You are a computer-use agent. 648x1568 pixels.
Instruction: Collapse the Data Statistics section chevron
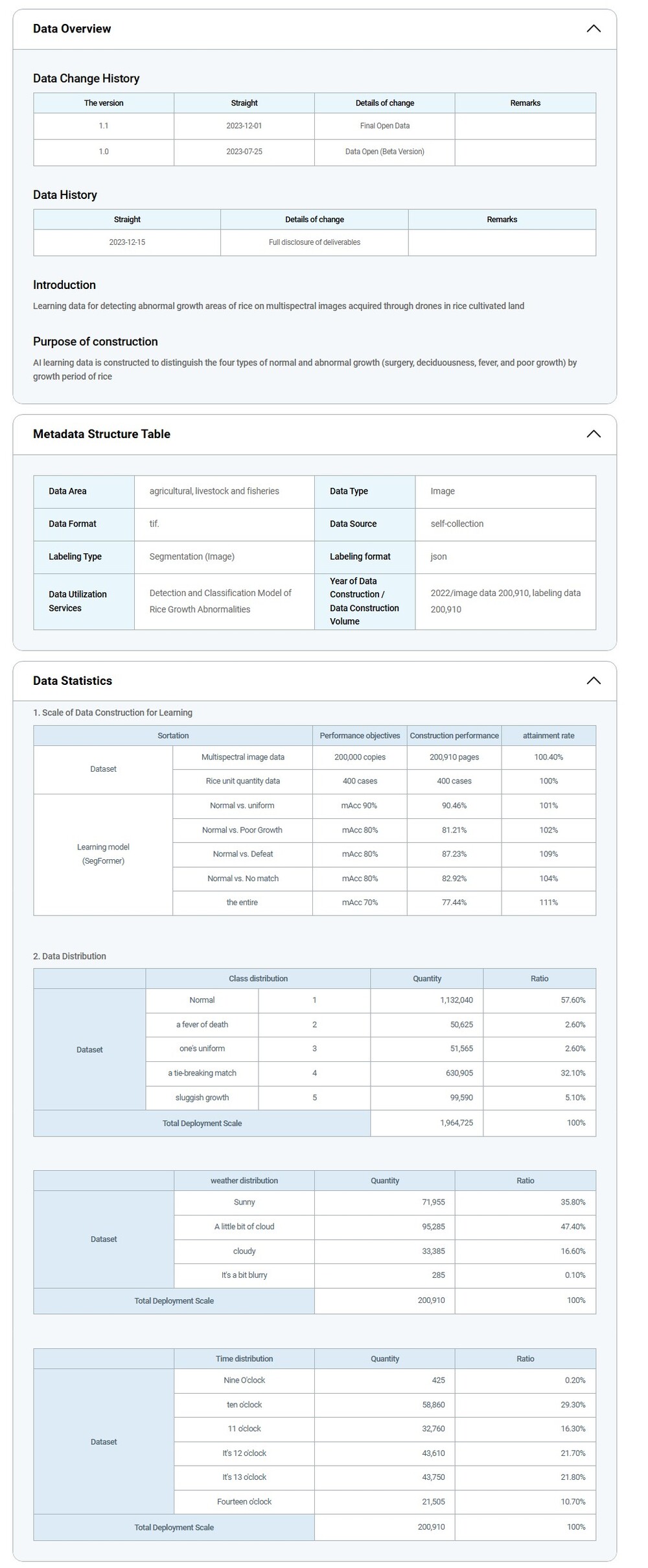(593, 681)
